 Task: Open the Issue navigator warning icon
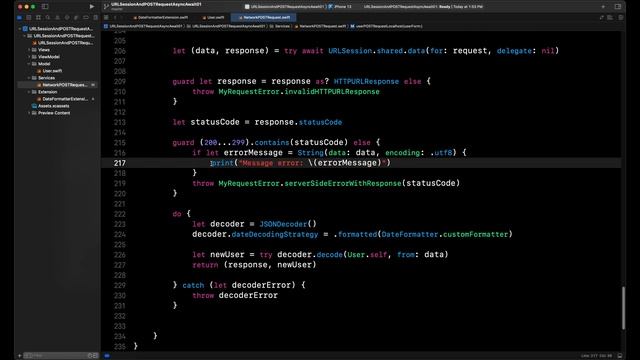click(57, 18)
